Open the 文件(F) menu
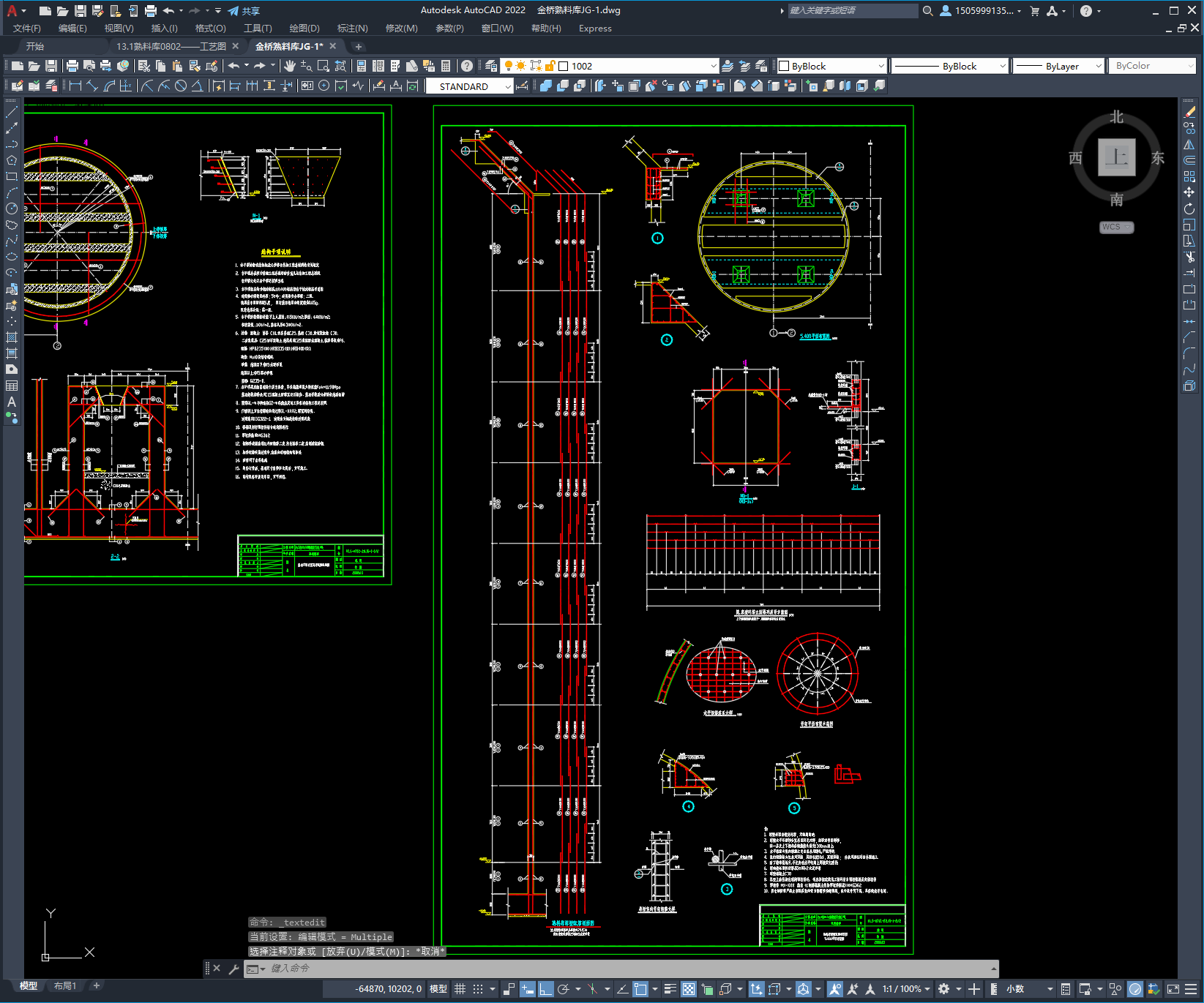Screen dimensions: 1204x1003 27,28
